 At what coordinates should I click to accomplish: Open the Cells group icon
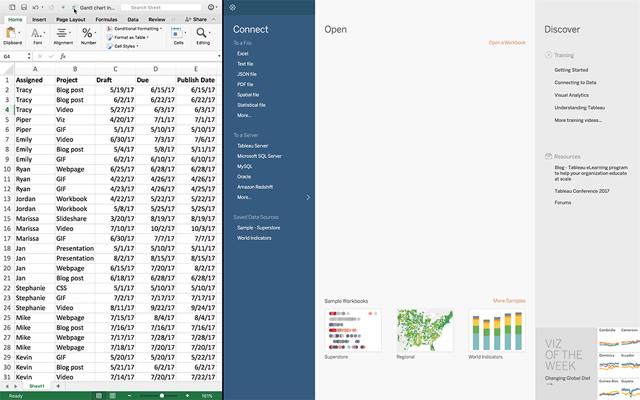[x=177, y=33]
